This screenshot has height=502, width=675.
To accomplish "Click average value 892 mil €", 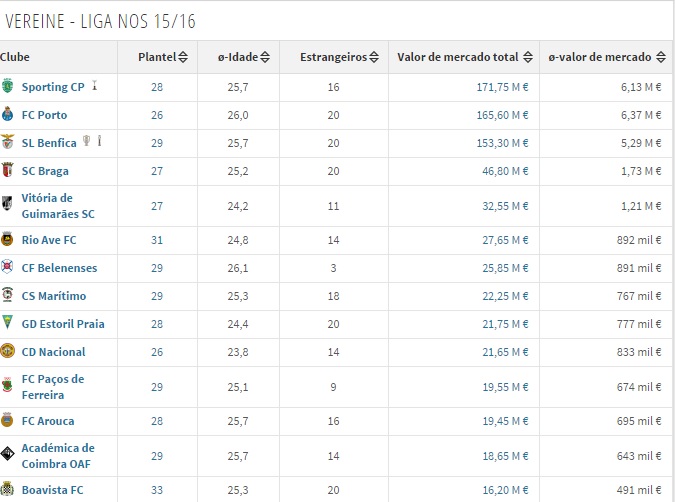I will (639, 240).
